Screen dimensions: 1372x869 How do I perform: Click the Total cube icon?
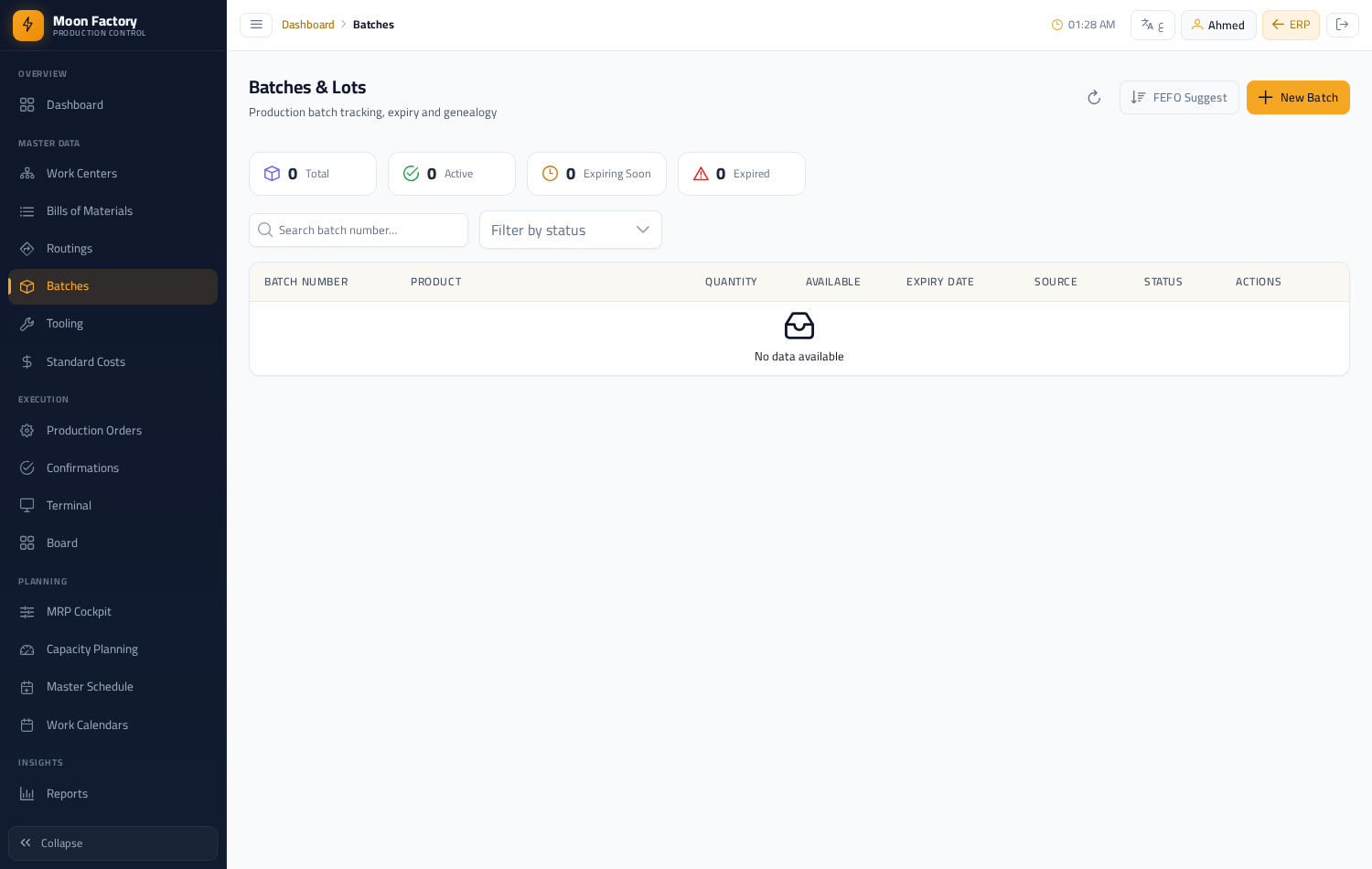pos(272,174)
